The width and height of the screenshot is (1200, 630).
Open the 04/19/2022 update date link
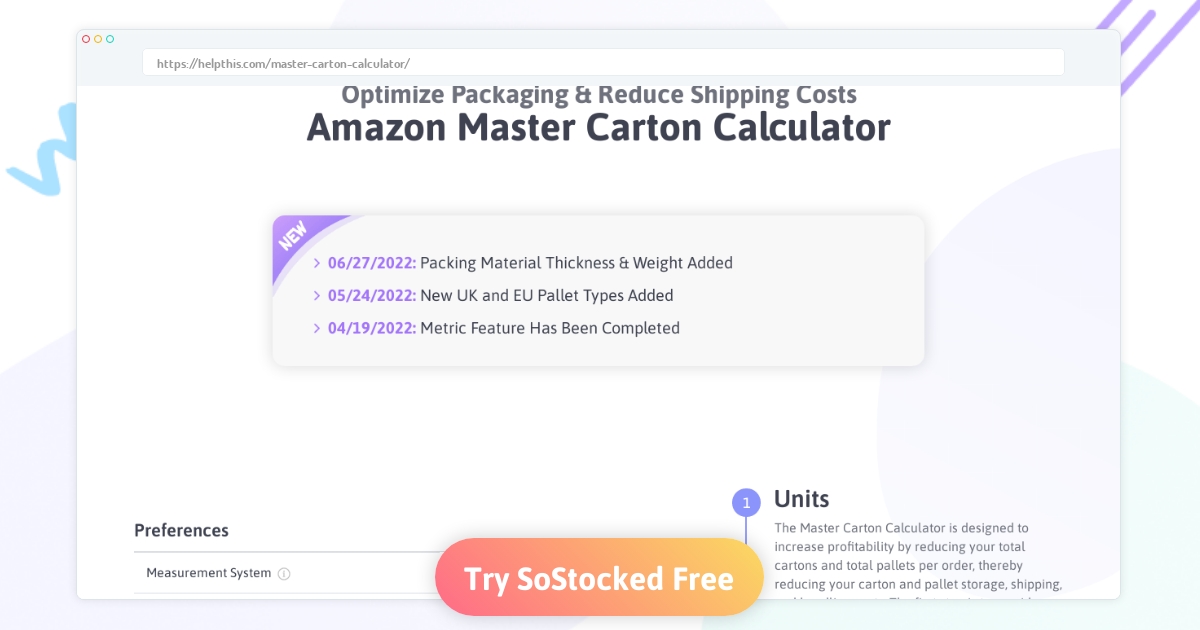(x=372, y=328)
